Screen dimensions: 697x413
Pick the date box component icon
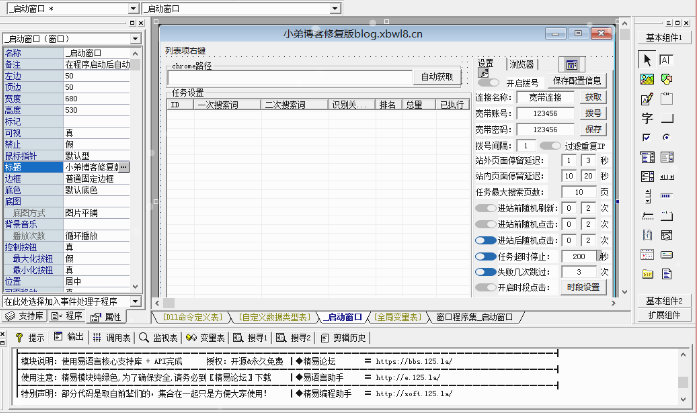pos(666,235)
